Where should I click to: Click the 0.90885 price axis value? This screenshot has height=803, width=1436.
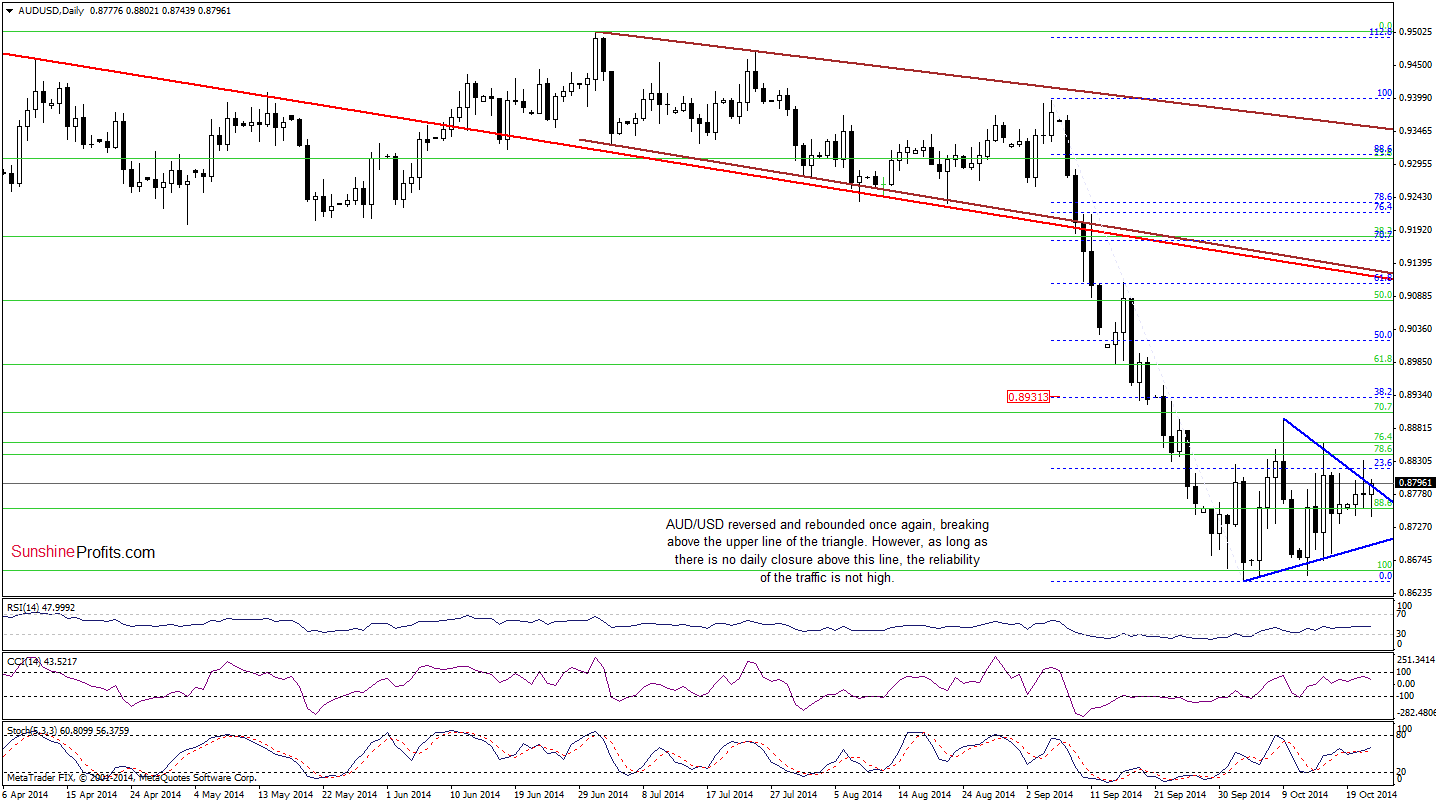pos(1414,296)
